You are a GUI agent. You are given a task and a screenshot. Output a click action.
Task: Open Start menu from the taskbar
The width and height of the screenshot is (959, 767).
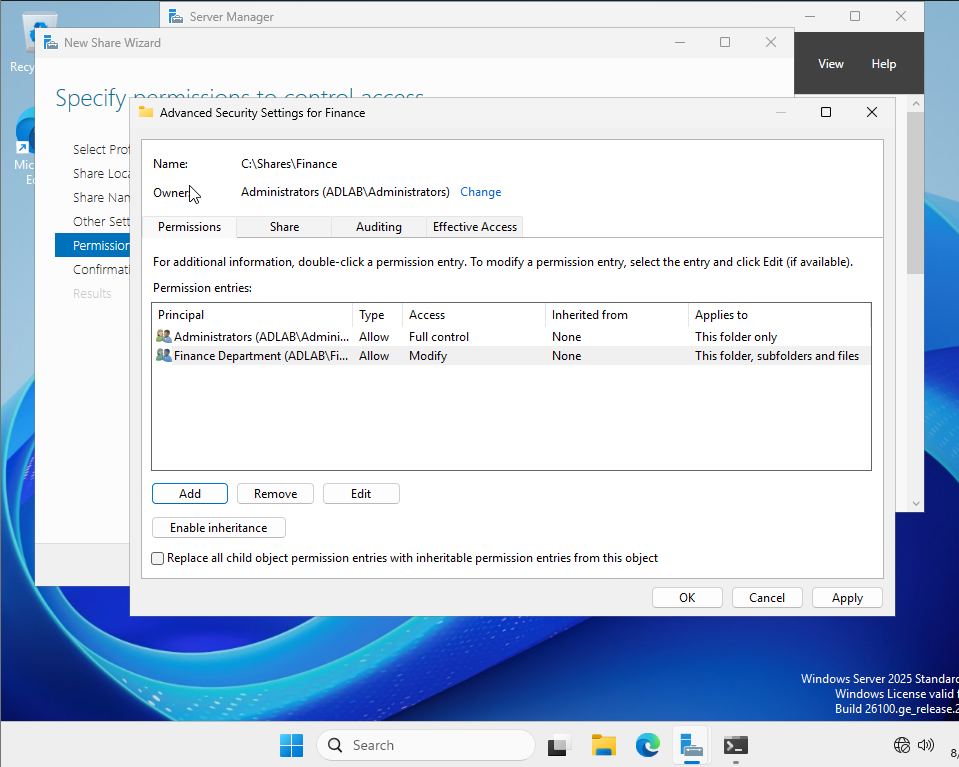pyautogui.click(x=291, y=745)
